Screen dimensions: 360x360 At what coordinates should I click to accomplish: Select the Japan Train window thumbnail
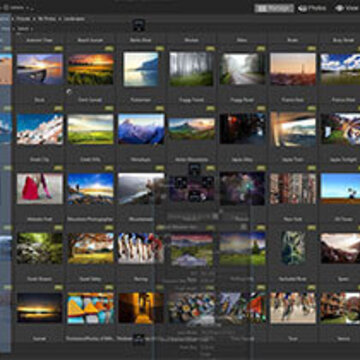tap(293, 129)
